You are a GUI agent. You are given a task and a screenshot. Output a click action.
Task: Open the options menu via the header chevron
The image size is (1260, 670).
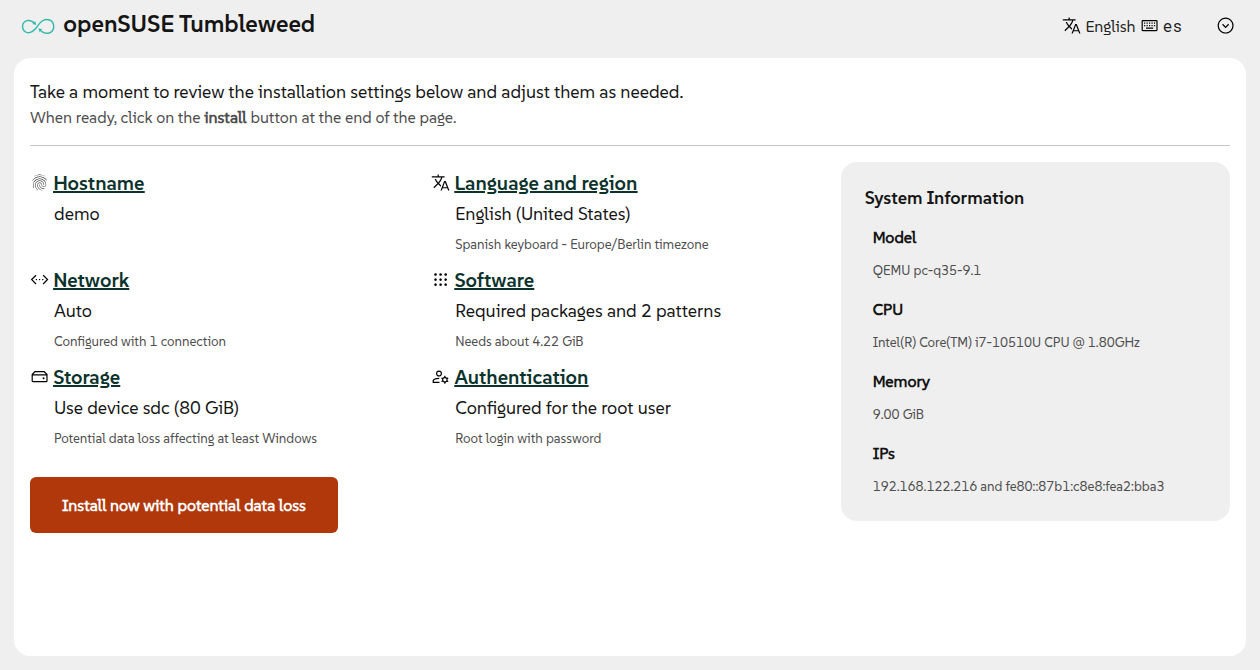pos(1226,25)
